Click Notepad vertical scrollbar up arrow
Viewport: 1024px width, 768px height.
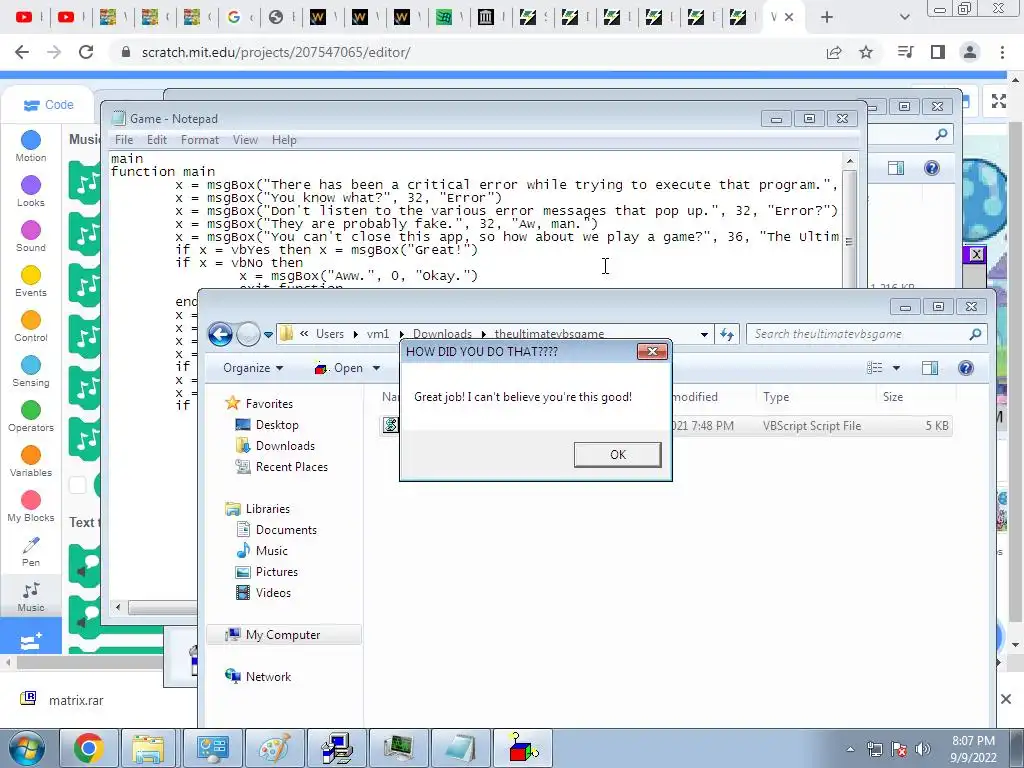[x=850, y=161]
